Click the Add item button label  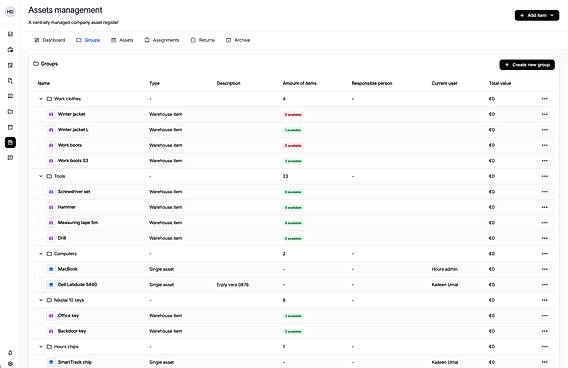(x=537, y=15)
